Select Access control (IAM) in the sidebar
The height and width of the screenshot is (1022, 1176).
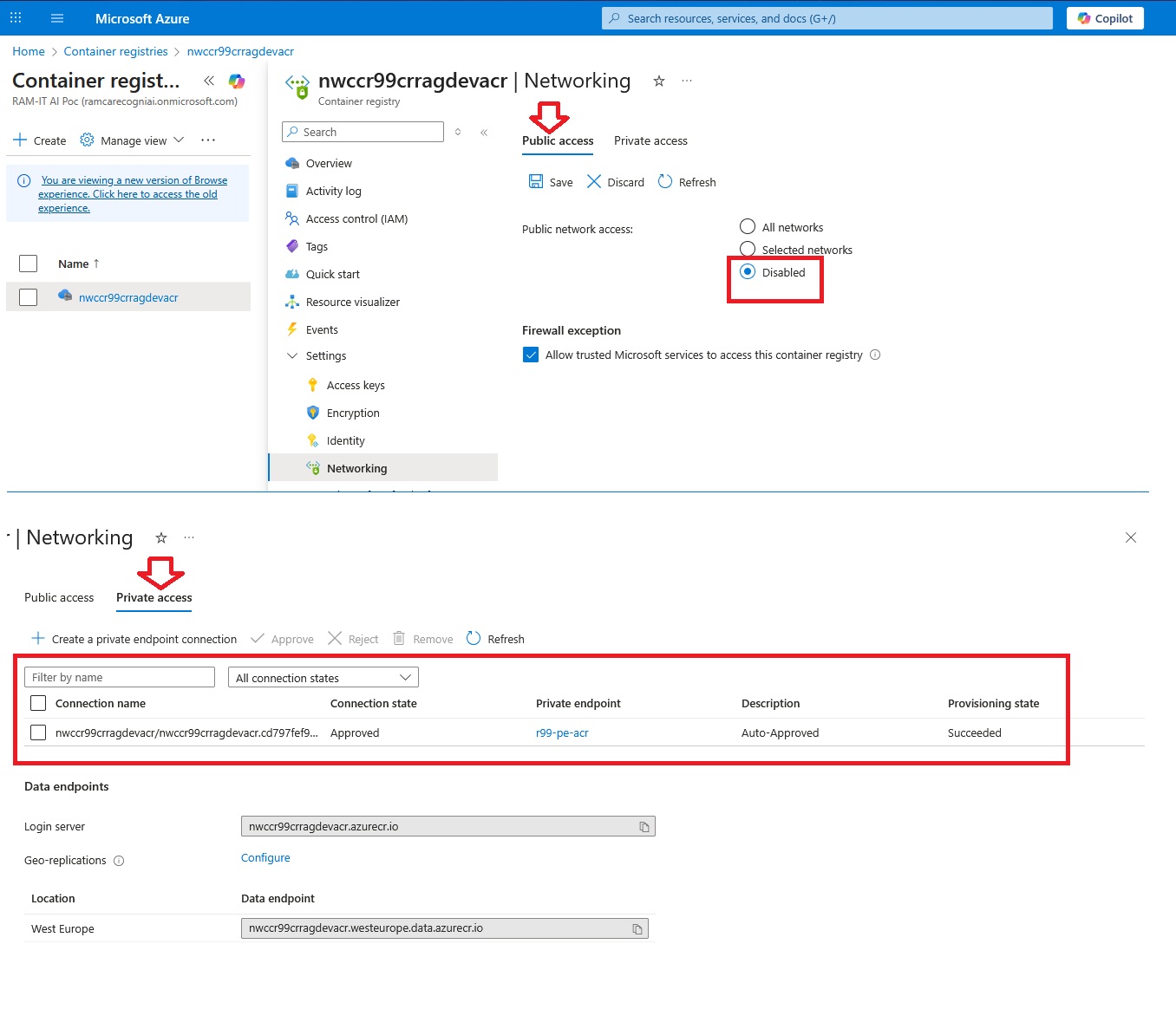[356, 218]
